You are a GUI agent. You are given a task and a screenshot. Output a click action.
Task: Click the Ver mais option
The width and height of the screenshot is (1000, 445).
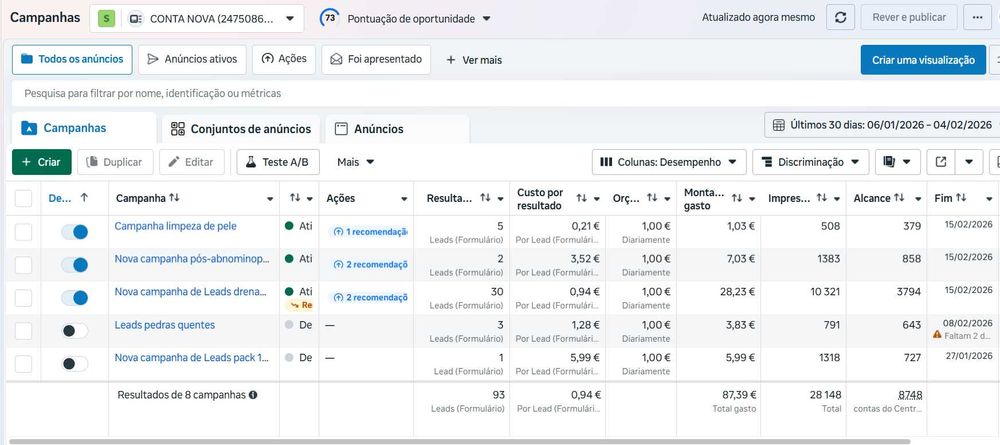pyautogui.click(x=474, y=60)
